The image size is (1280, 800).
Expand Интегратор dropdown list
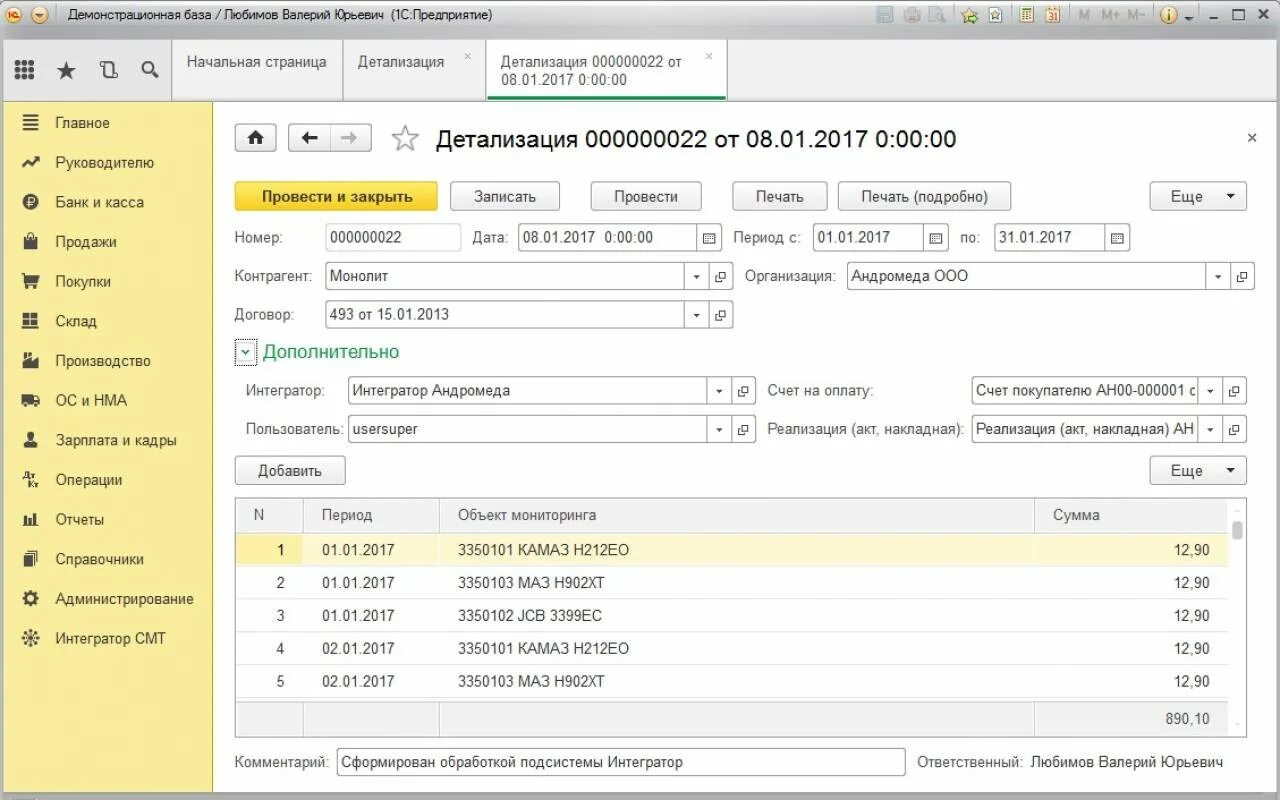[720, 391]
